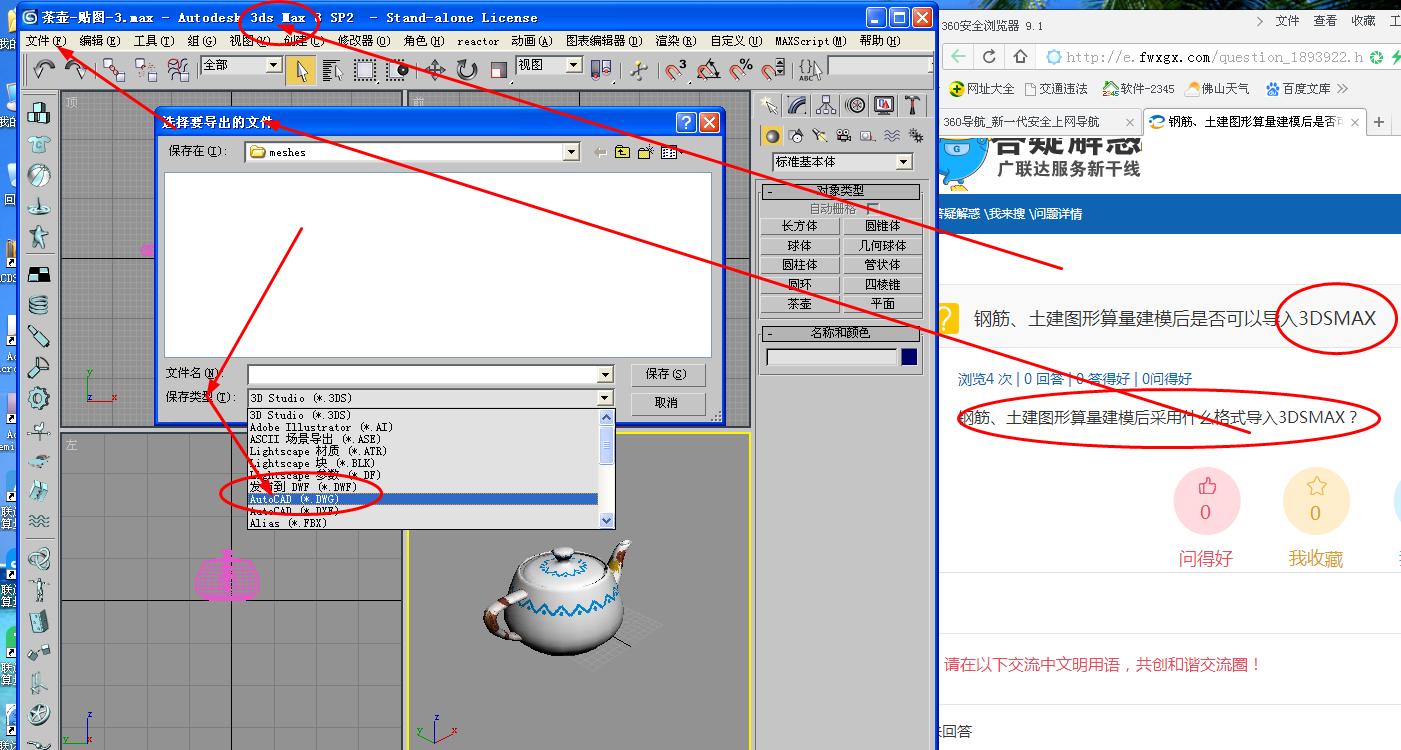Click the Select and Manipulate icon

coord(639,68)
